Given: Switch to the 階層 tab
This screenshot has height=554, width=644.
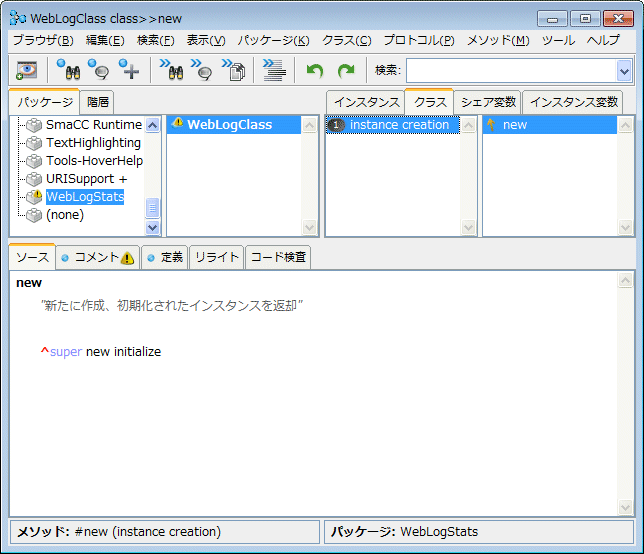Looking at the screenshot, I should point(98,102).
